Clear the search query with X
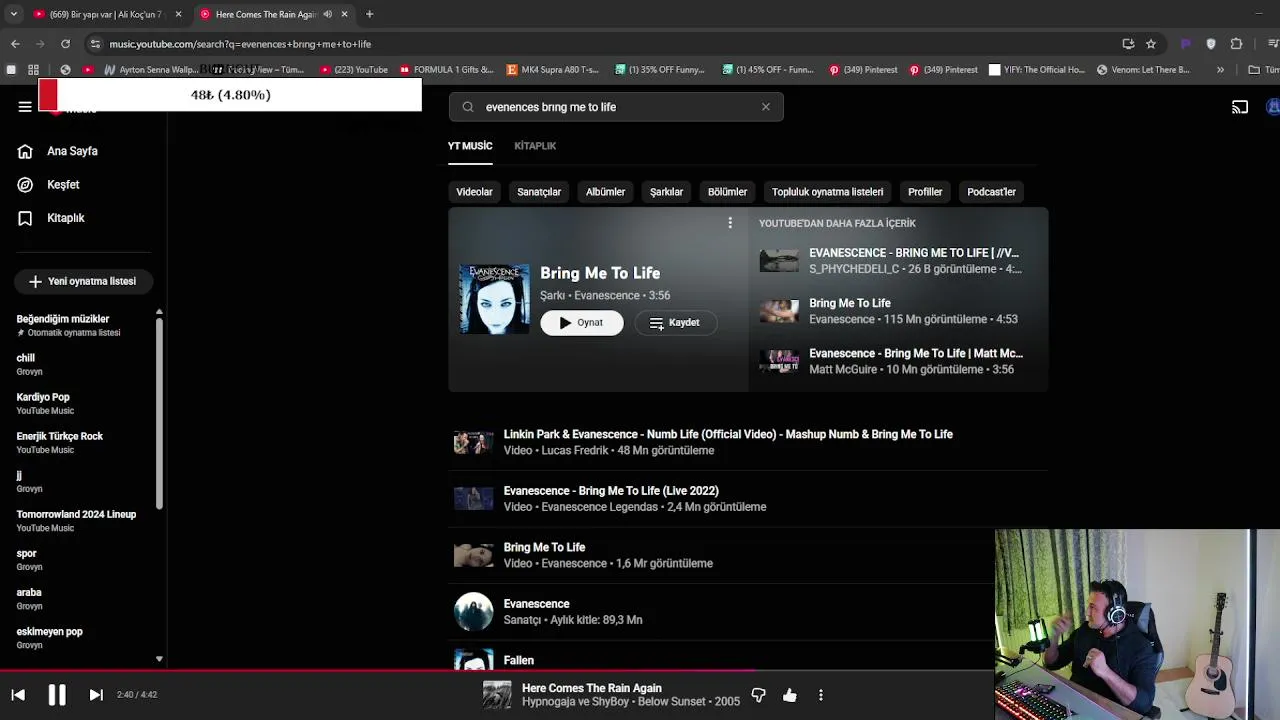The image size is (1280, 720). pos(766,107)
